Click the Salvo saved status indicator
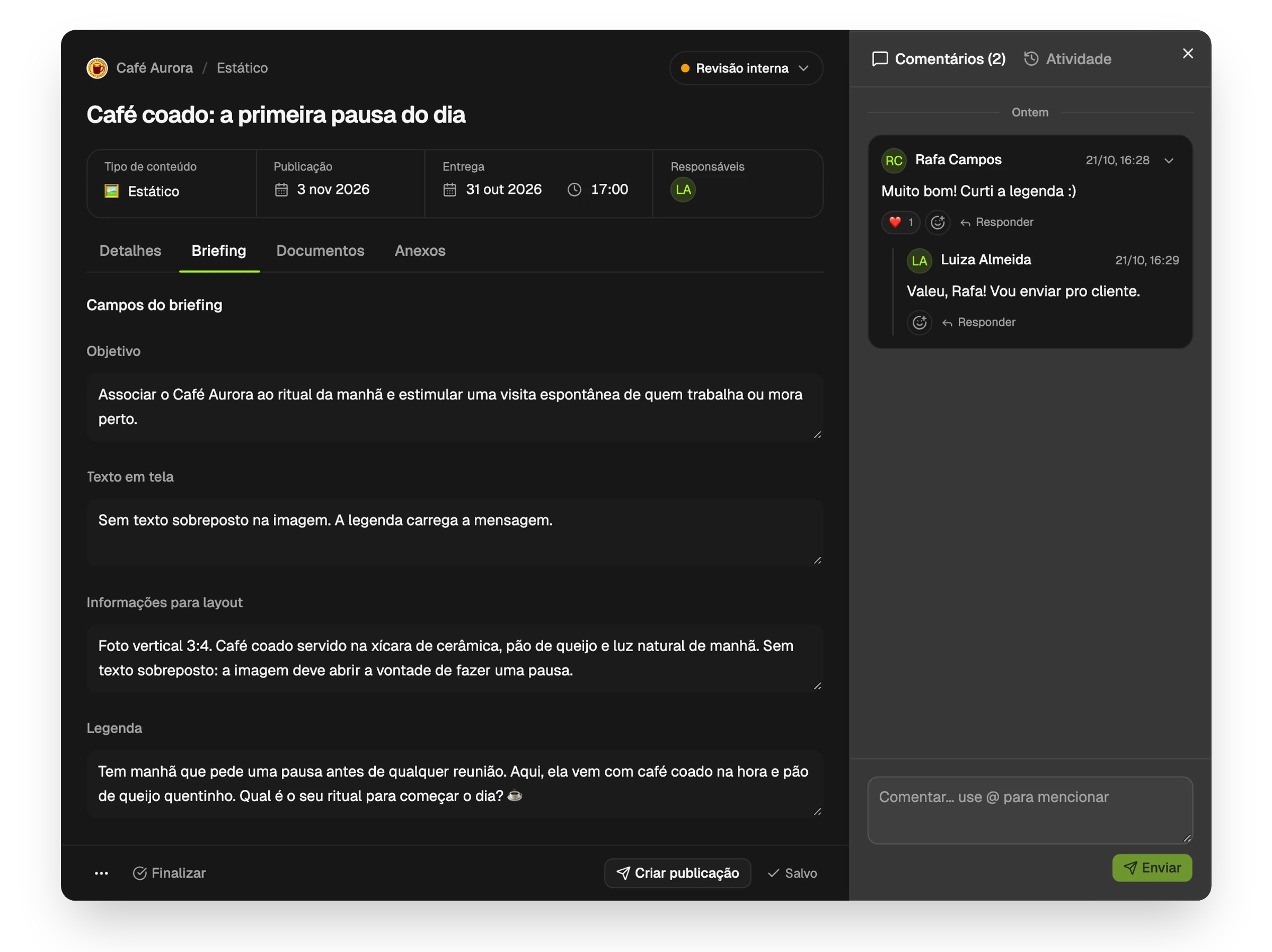The width and height of the screenshot is (1272, 952). click(x=792, y=873)
